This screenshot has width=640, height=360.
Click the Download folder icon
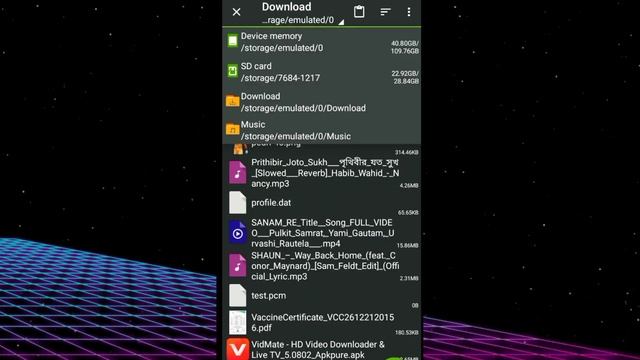(232, 101)
